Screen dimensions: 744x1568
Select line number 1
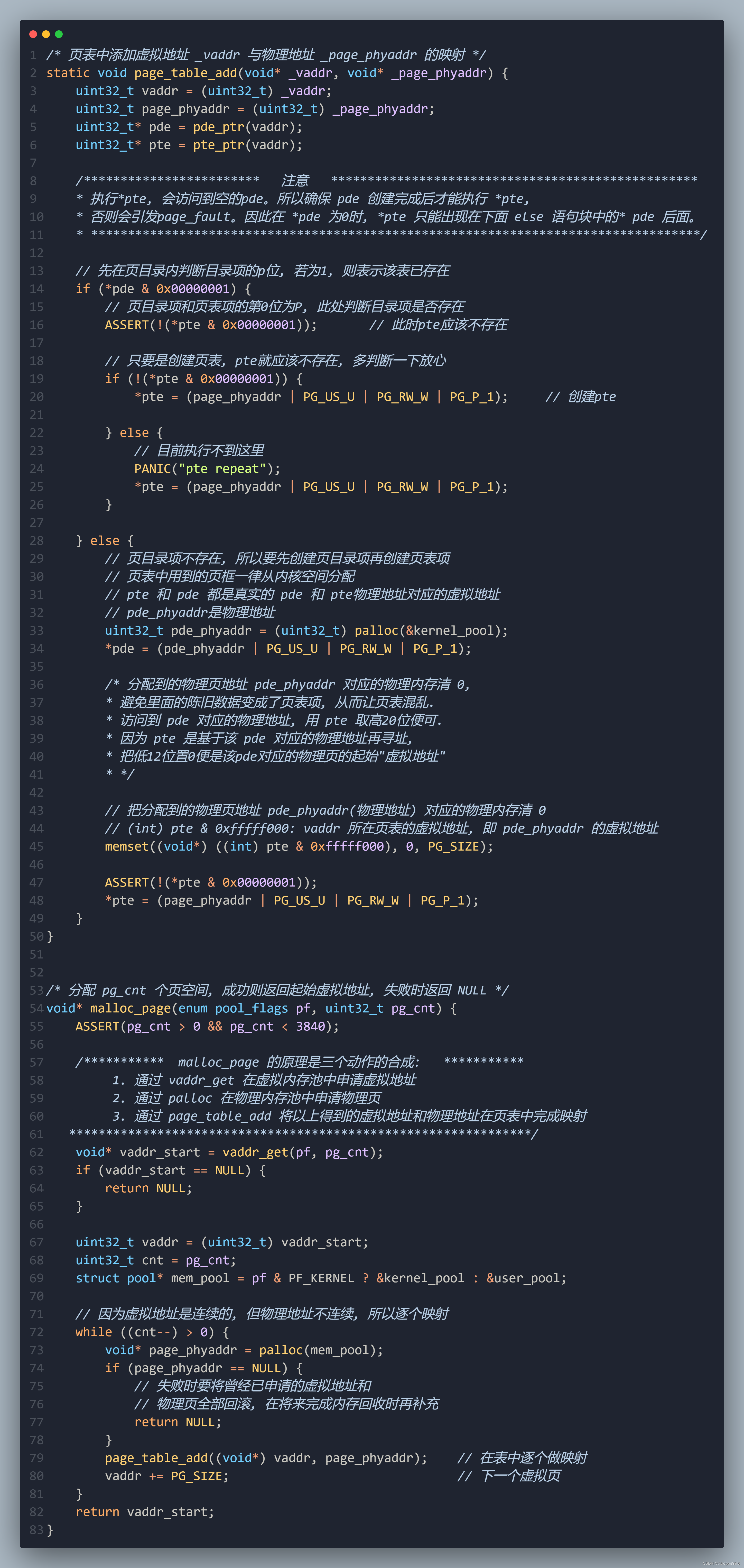(x=33, y=56)
